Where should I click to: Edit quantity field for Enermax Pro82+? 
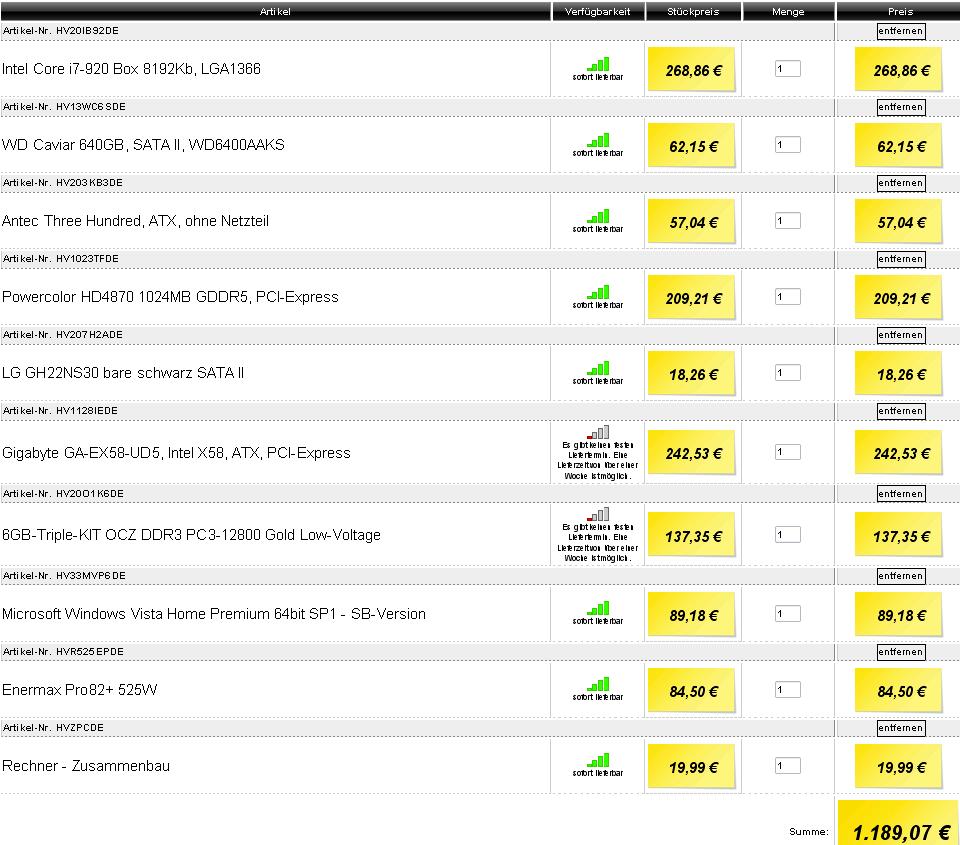[x=787, y=689]
